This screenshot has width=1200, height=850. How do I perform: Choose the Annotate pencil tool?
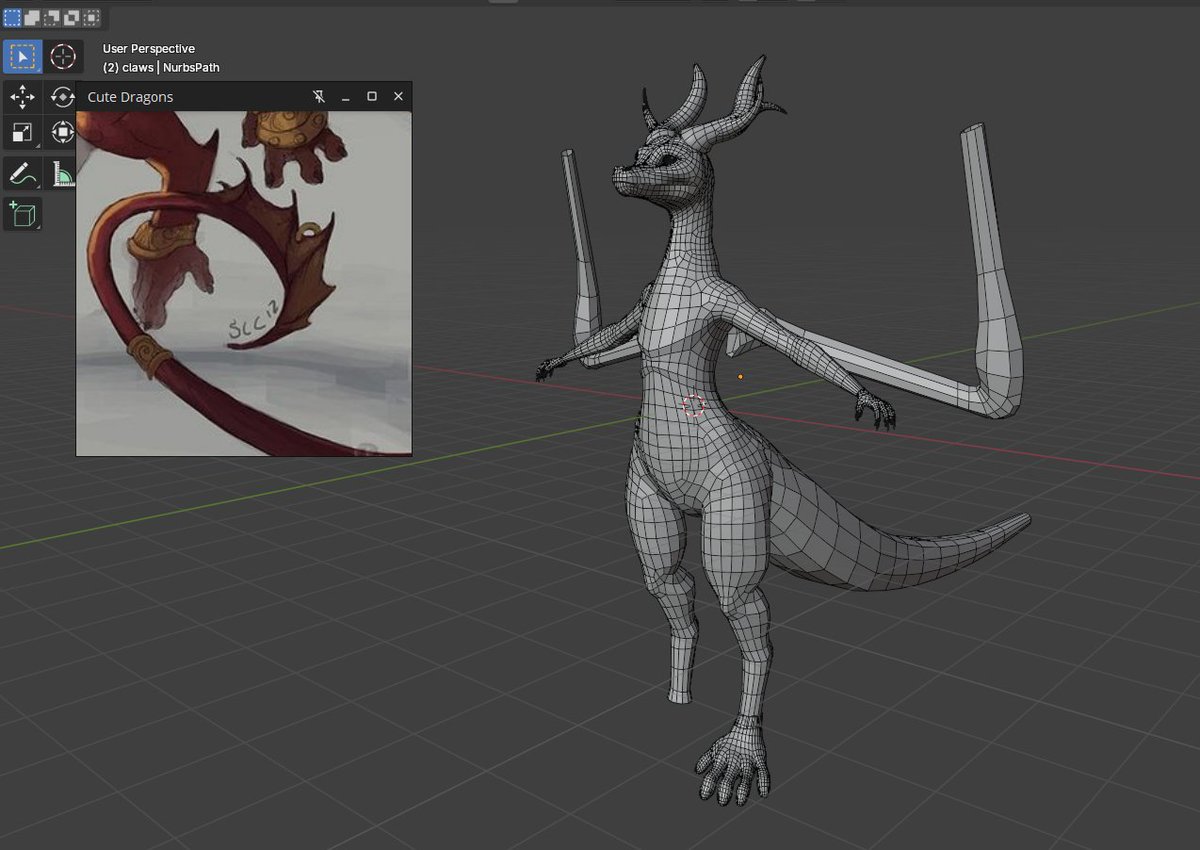point(22,174)
